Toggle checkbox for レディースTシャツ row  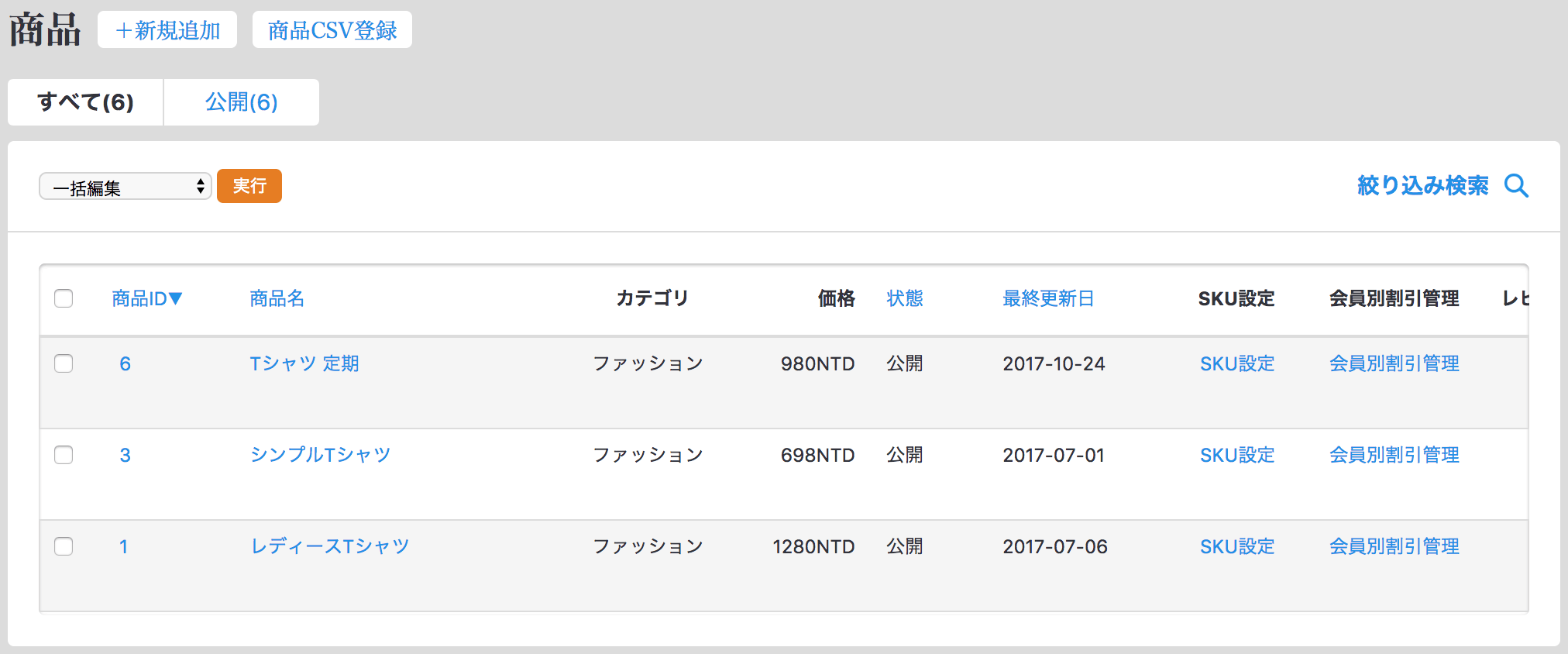[x=64, y=546]
